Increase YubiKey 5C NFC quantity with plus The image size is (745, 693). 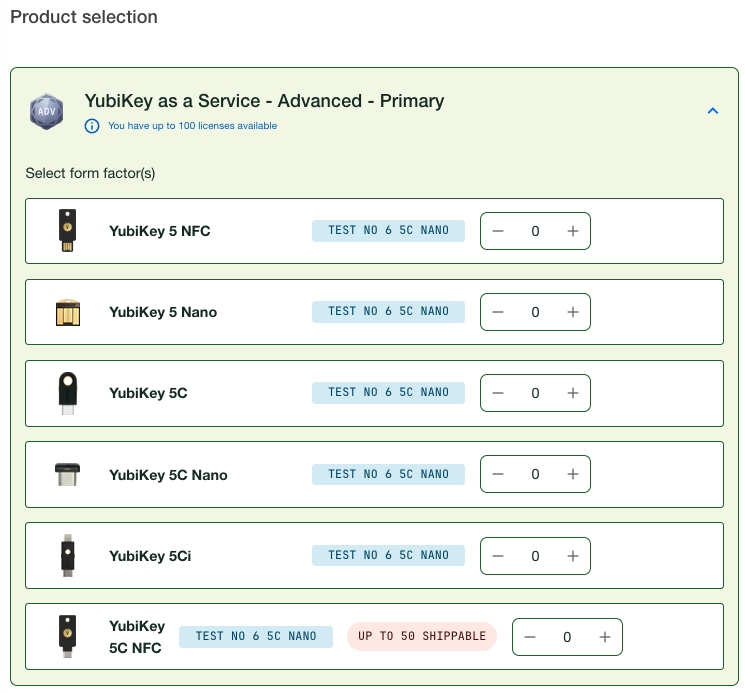pos(605,637)
